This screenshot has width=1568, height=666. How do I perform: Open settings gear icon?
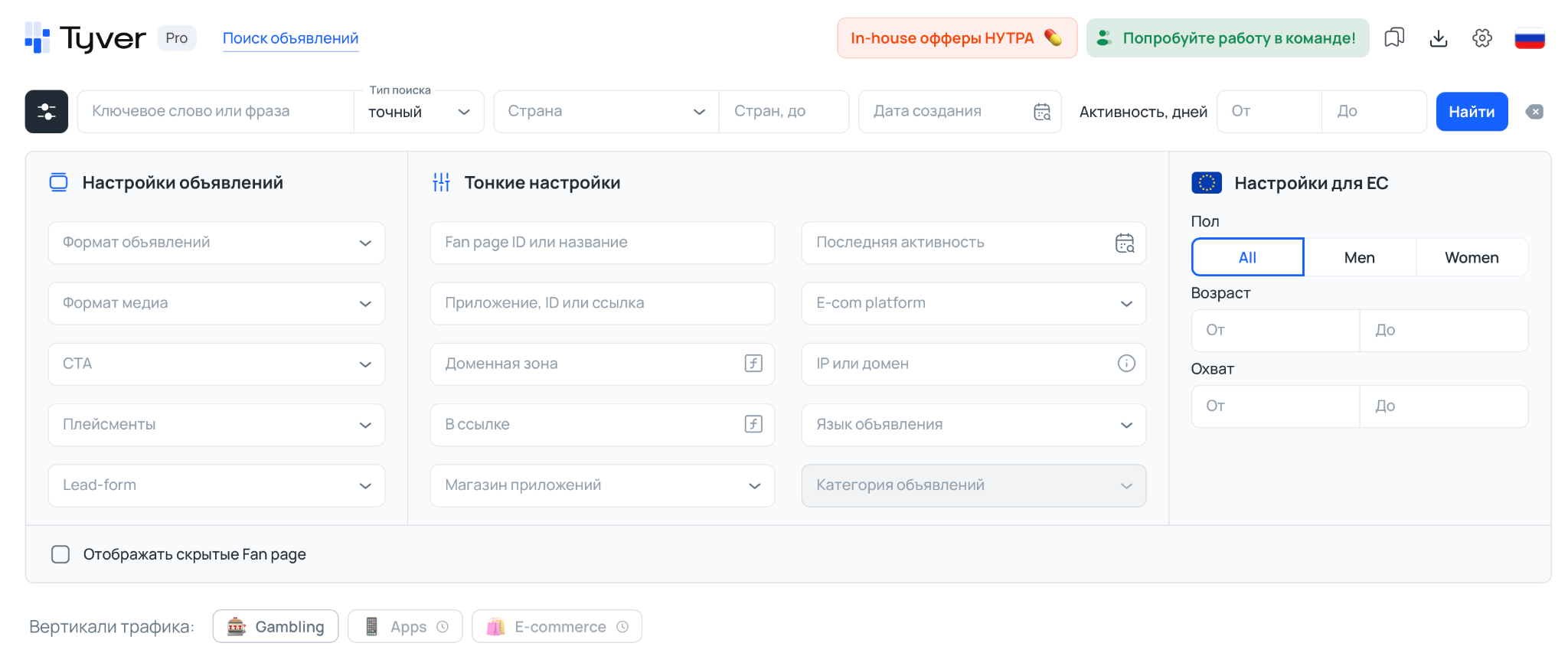point(1482,38)
